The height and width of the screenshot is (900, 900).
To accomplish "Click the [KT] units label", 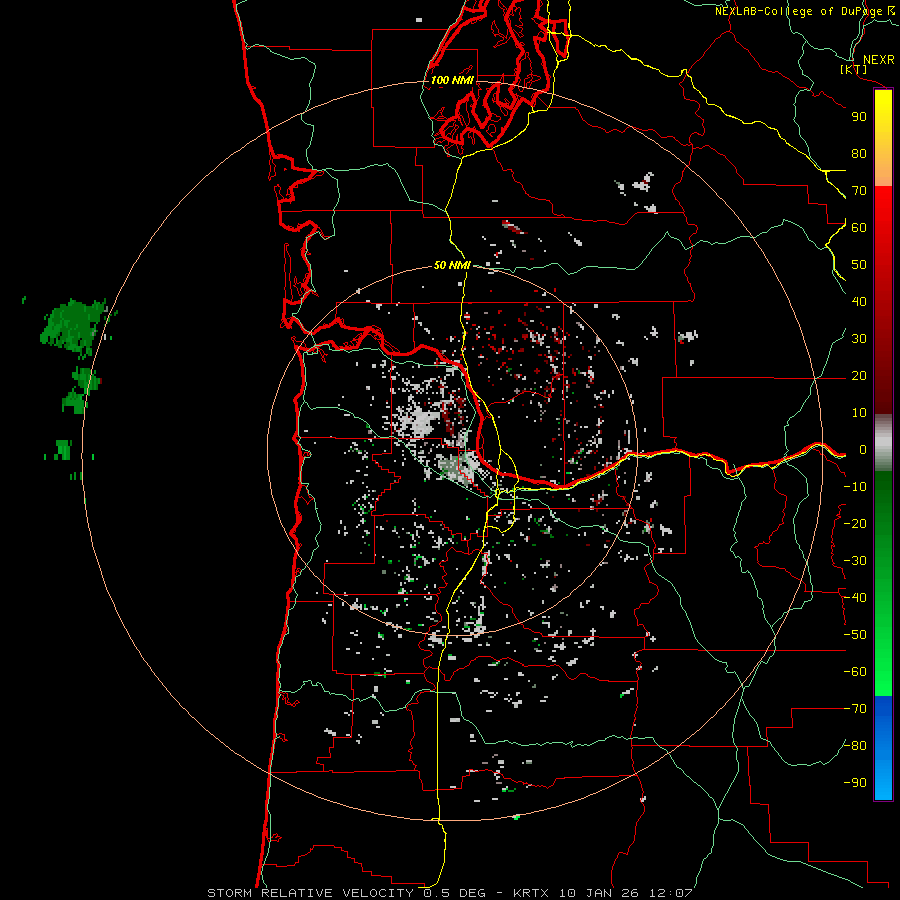I will point(854,69).
